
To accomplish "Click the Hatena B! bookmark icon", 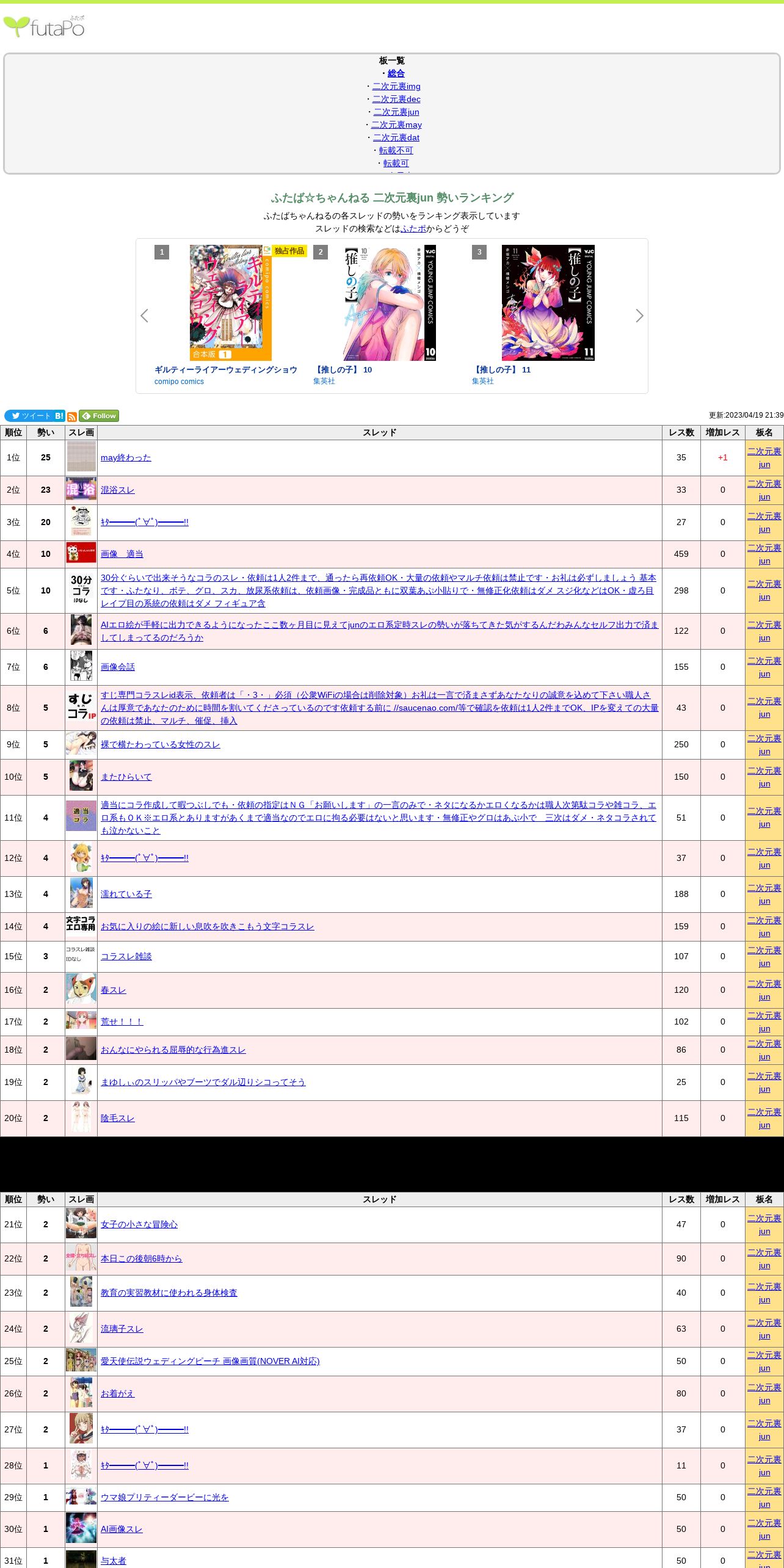I will 59,416.
